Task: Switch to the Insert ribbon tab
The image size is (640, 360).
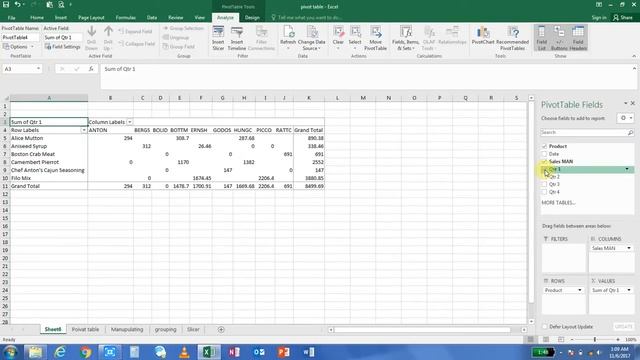Action: pyautogui.click(x=61, y=18)
